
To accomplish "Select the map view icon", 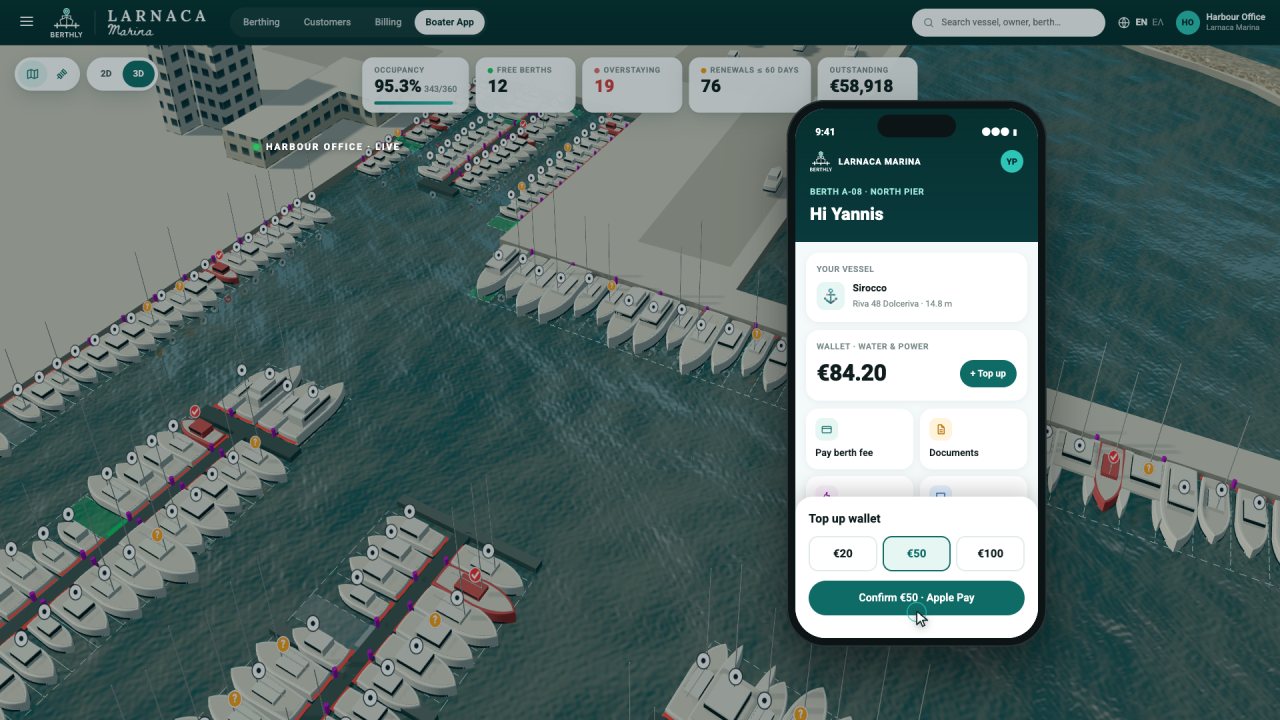I will click(x=33, y=74).
